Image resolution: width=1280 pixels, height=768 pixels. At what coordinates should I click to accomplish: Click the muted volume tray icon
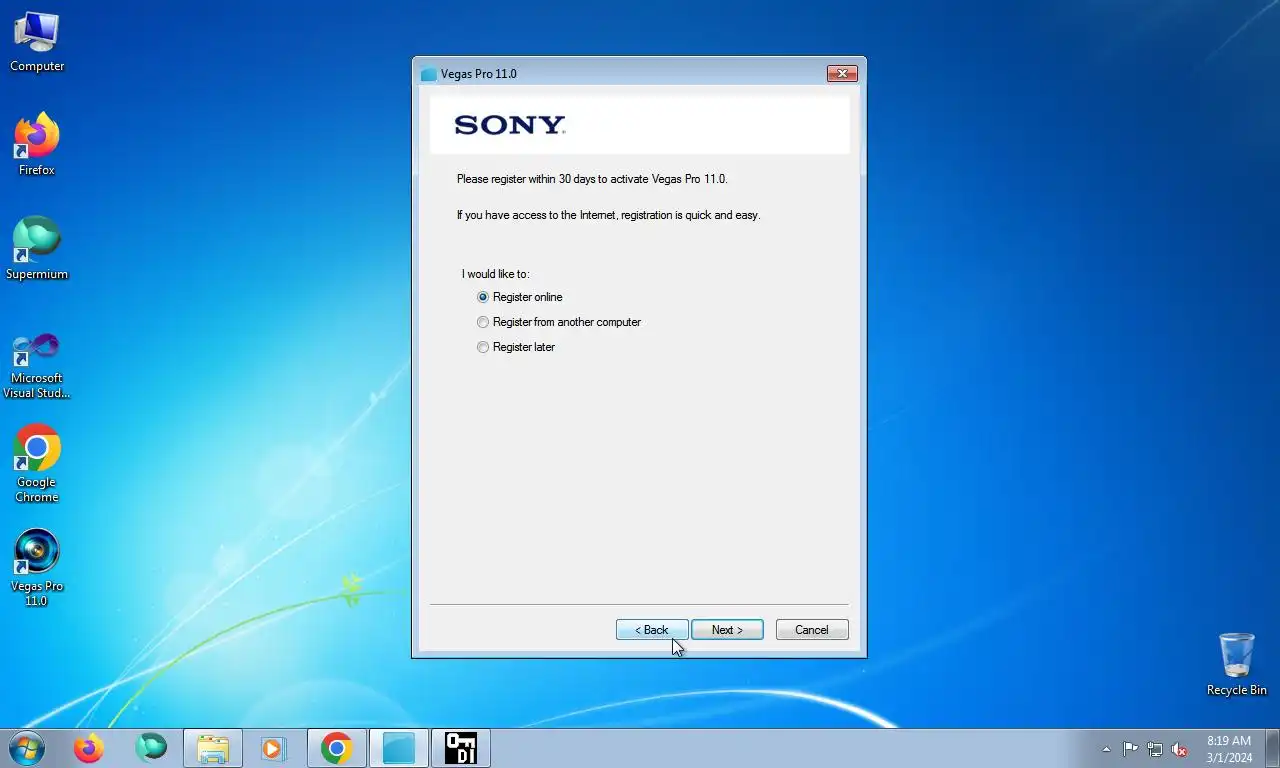[1180, 749]
